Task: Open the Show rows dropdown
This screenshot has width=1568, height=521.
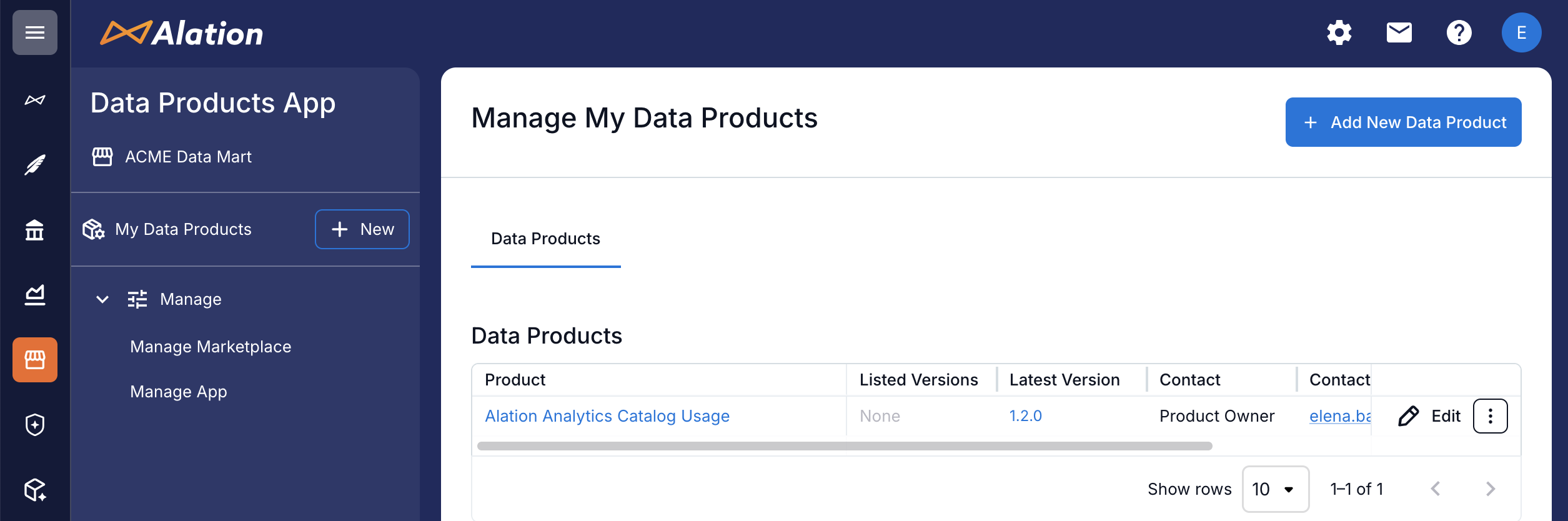Action: click(x=1275, y=489)
